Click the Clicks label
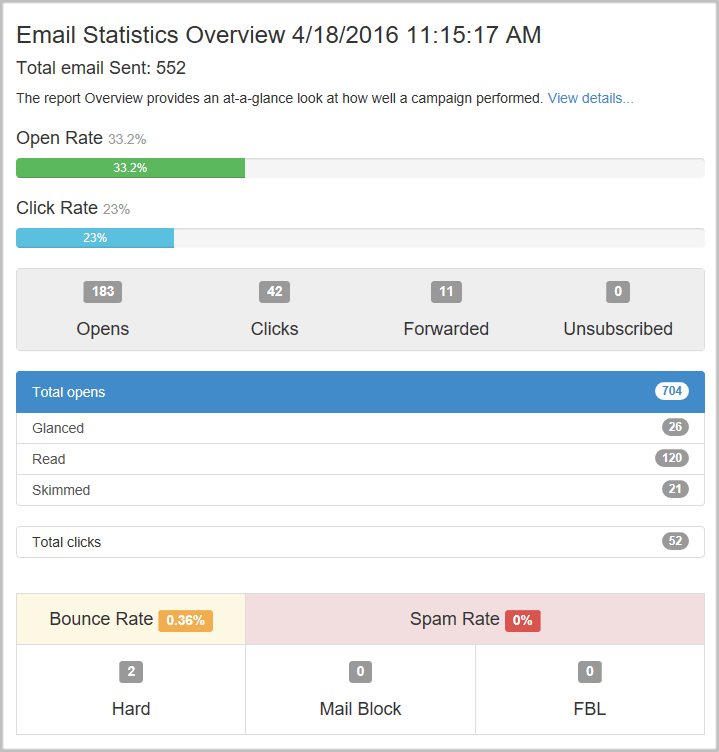Image resolution: width=719 pixels, height=752 pixels. 274,329
